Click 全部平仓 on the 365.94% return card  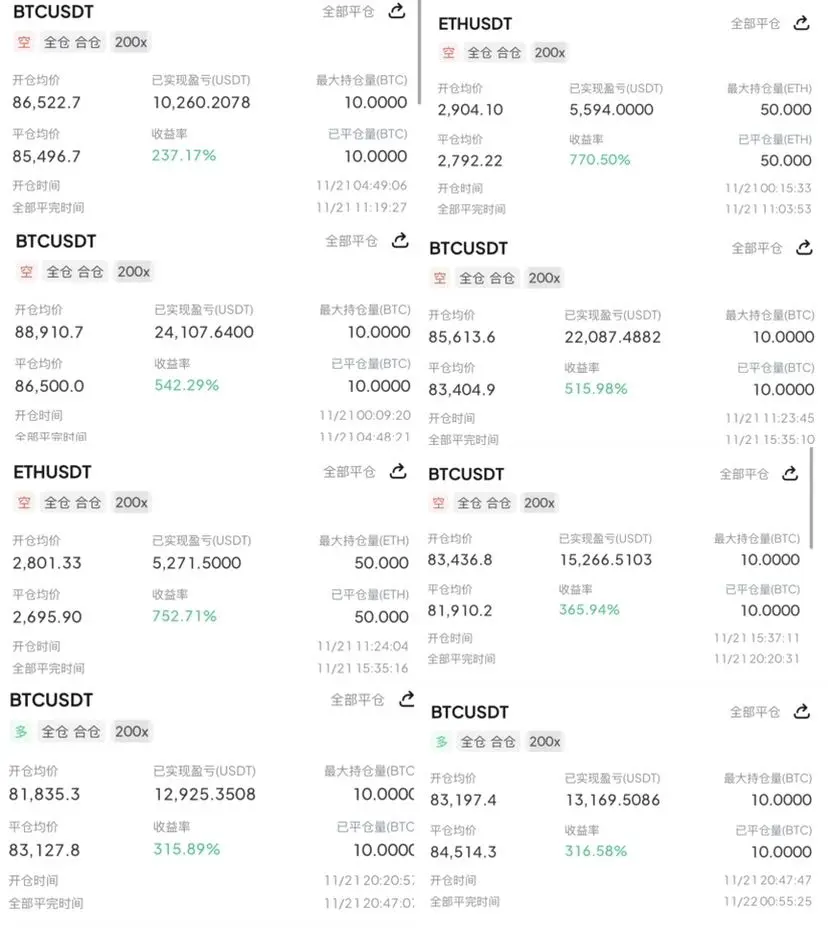pyautogui.click(x=744, y=475)
